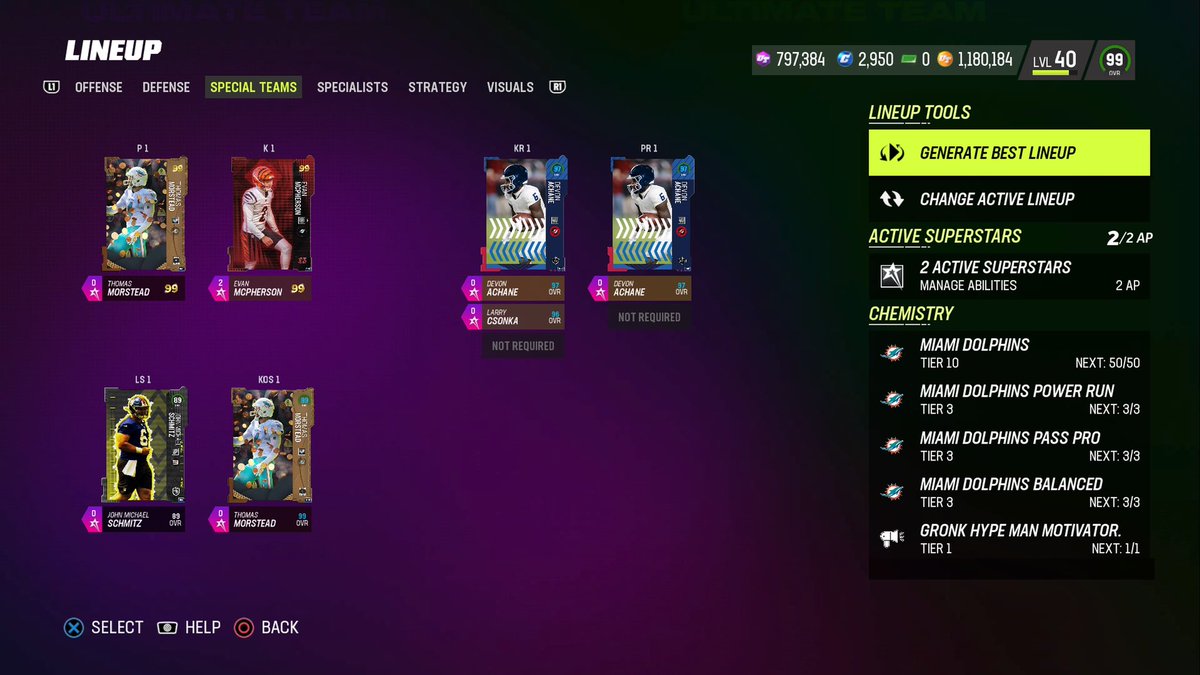Open the Specialists tab
The height and width of the screenshot is (675, 1200).
[352, 87]
